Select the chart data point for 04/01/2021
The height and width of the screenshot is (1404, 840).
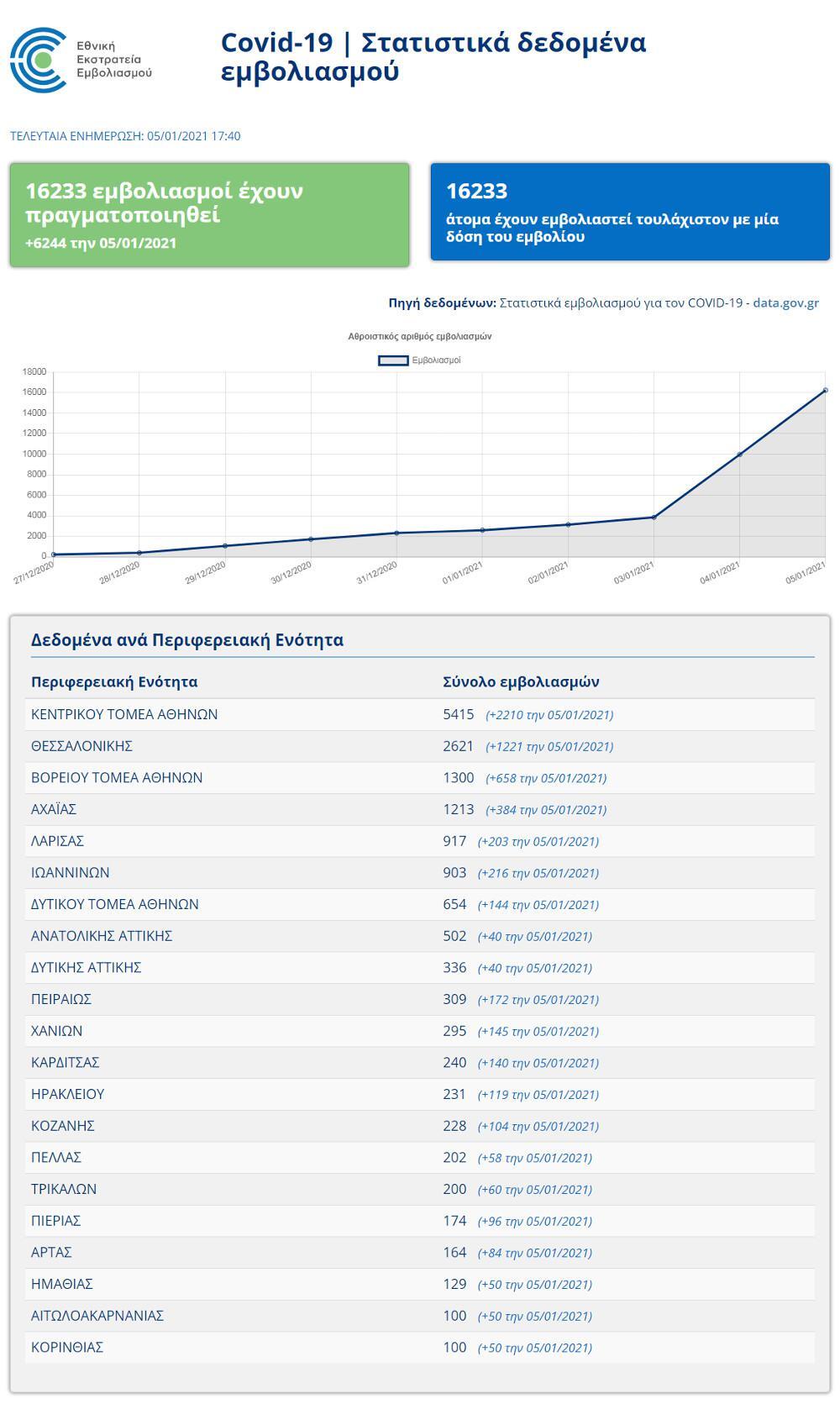(x=739, y=455)
